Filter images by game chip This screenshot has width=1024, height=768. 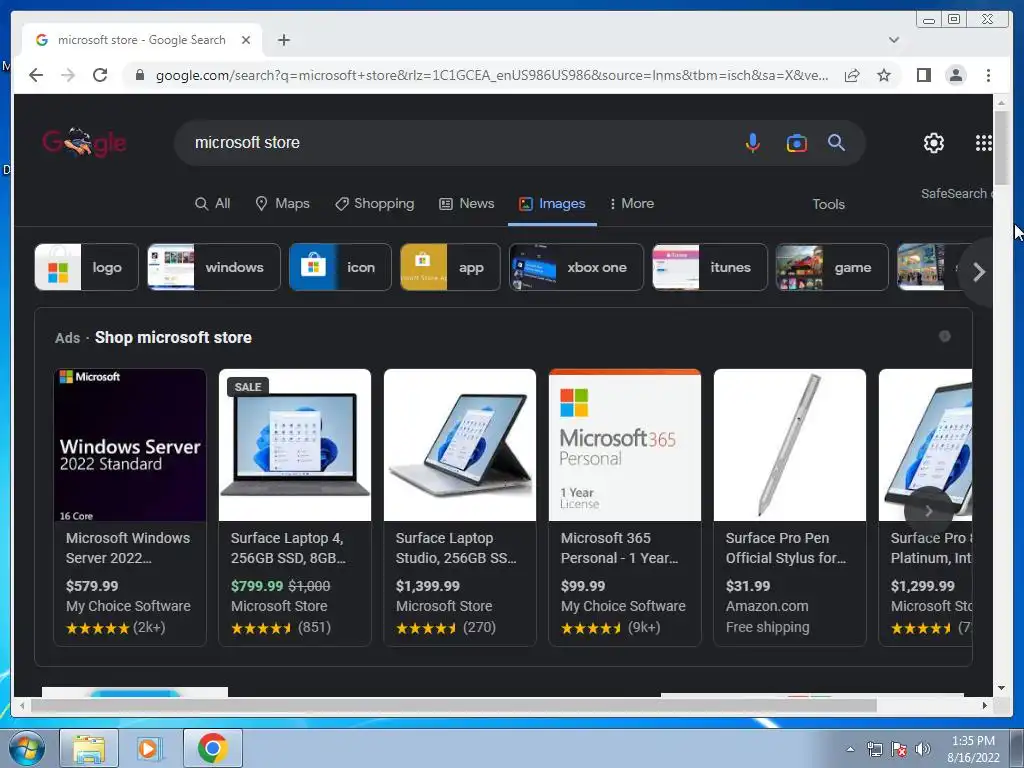pos(832,267)
